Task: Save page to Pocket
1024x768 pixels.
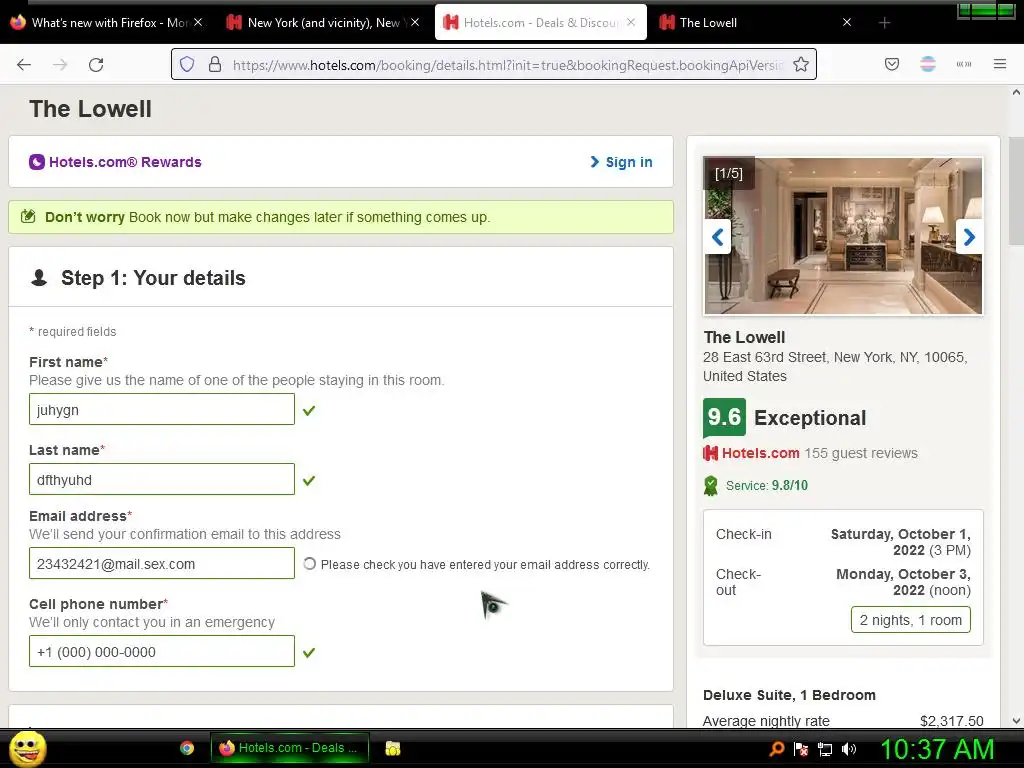Action: 891,64
